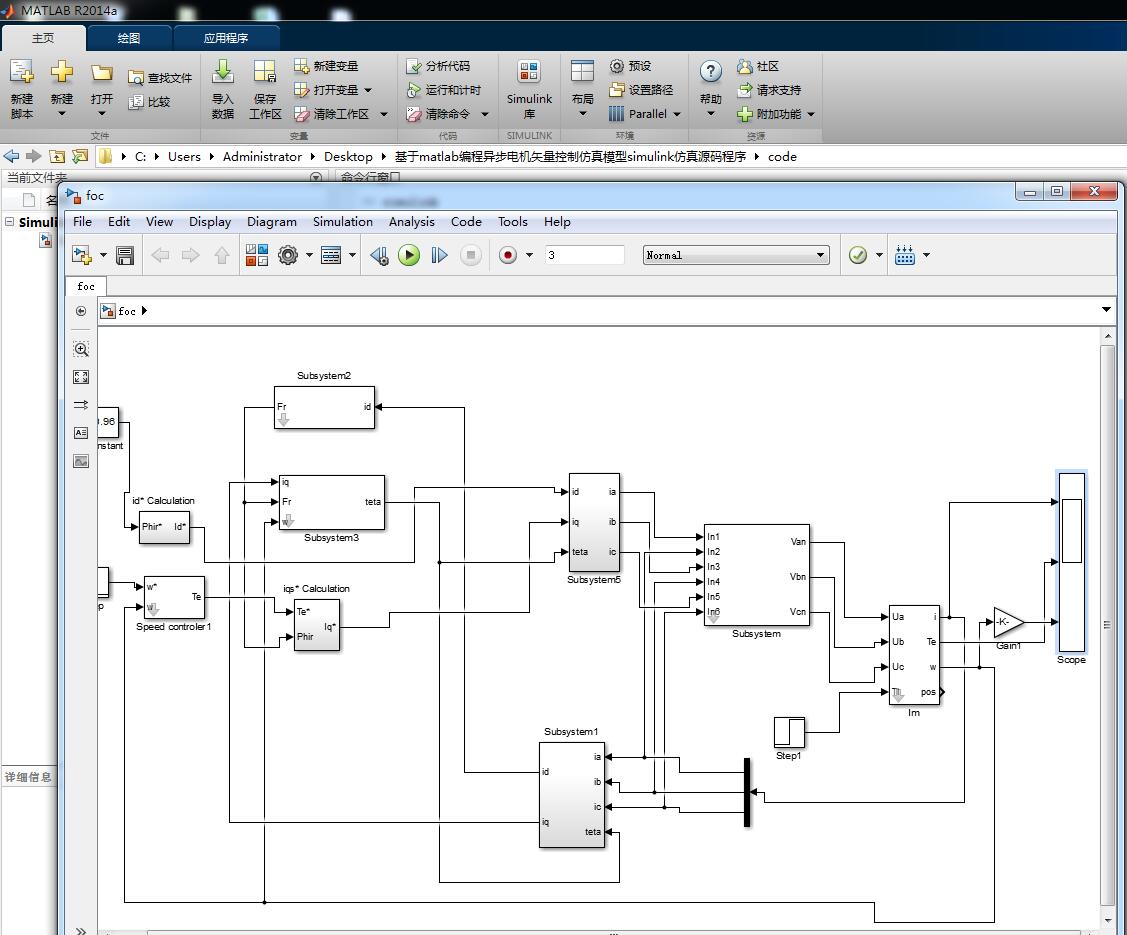This screenshot has width=1127, height=935.
Task: Click the foc model tab
Action: [x=86, y=286]
